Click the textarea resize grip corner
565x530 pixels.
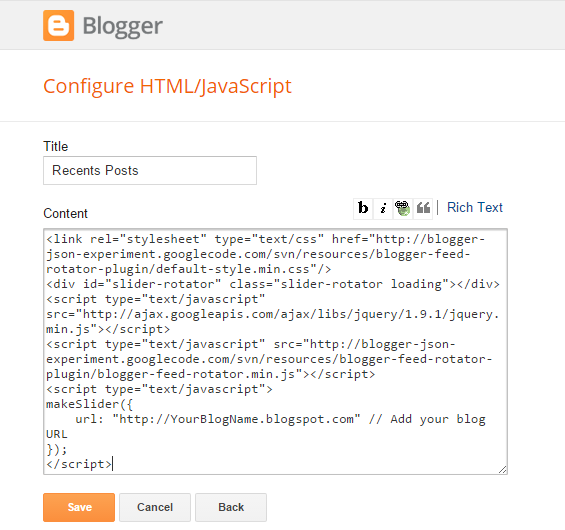[x=502, y=469]
